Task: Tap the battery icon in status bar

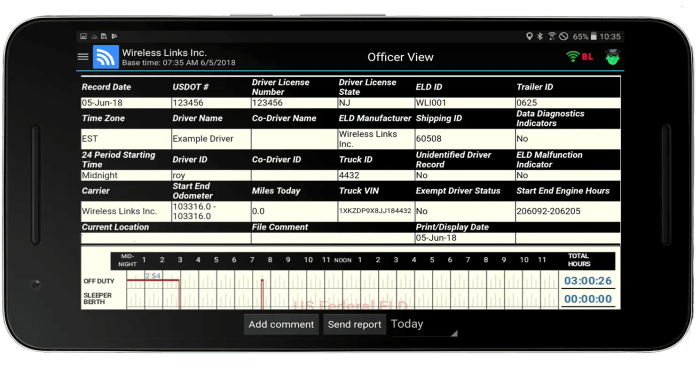Action: [x=593, y=36]
